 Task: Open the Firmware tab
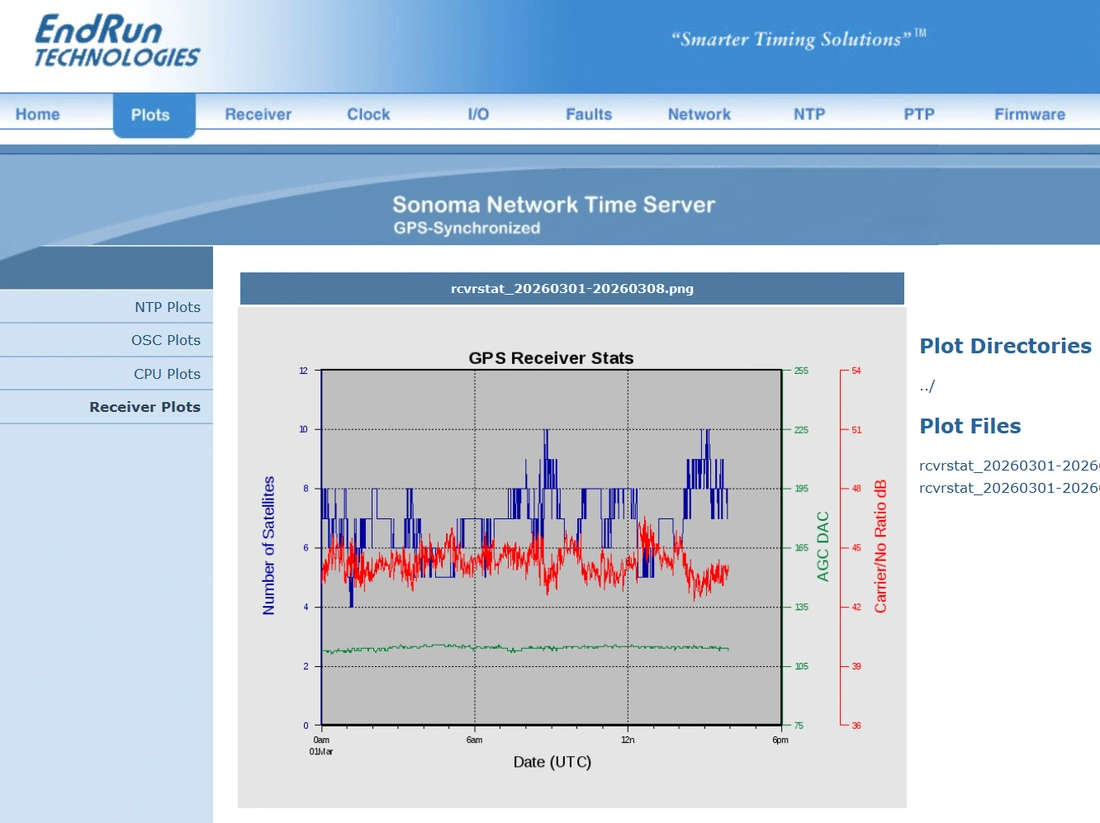[x=1029, y=114]
